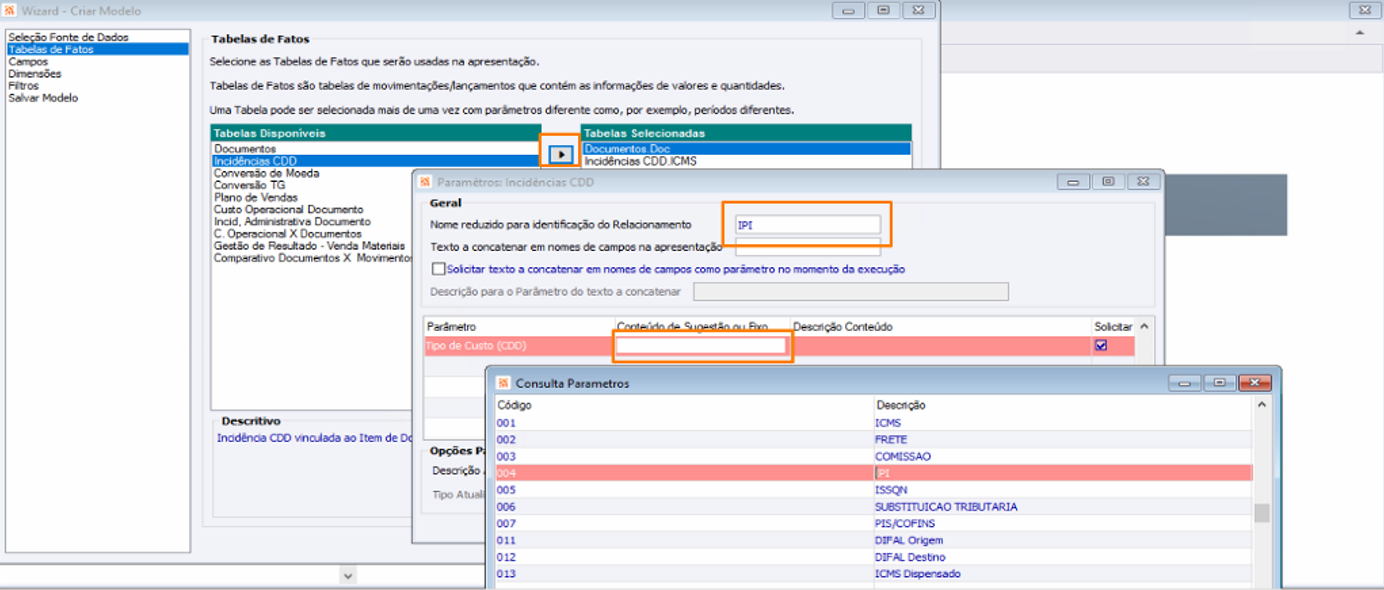Select code 013 ICMS Dispensado row
1384x590 pixels.
click(x=874, y=574)
